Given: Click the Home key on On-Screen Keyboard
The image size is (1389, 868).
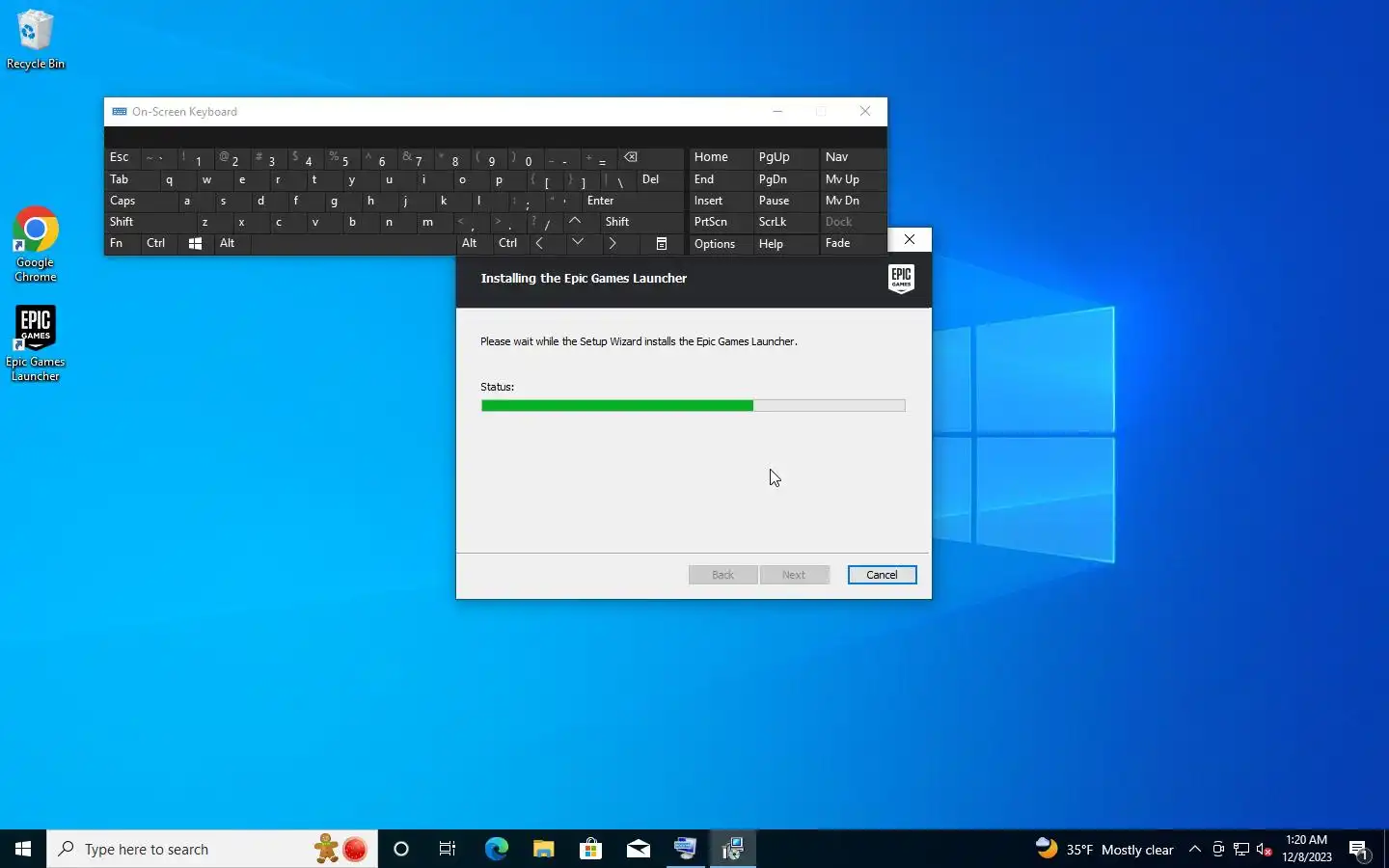Looking at the screenshot, I should pyautogui.click(x=721, y=157).
